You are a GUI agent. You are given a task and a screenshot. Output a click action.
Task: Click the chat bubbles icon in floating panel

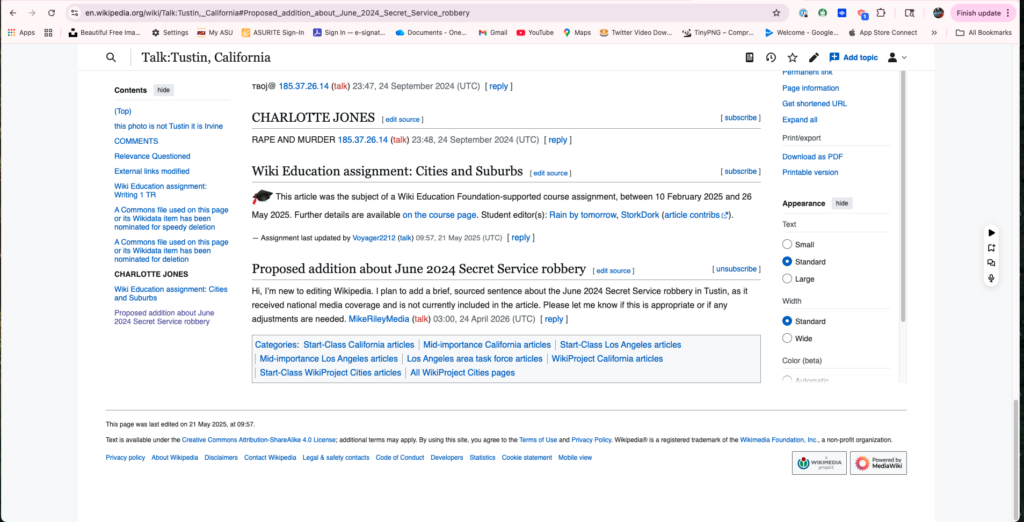(x=991, y=263)
